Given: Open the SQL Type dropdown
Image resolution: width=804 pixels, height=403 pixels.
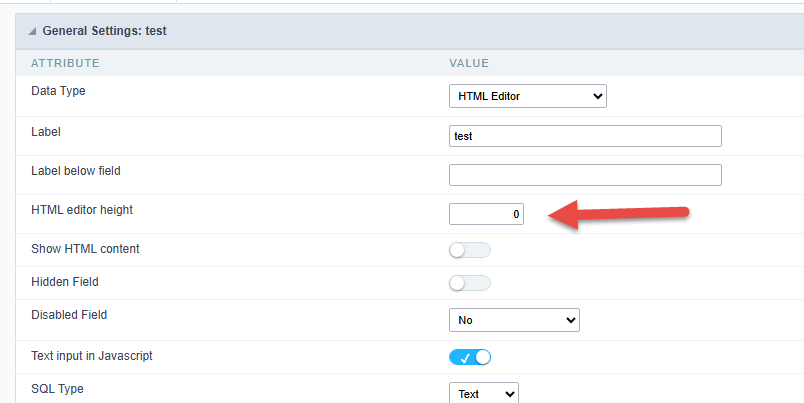Looking at the screenshot, I should coord(483,394).
